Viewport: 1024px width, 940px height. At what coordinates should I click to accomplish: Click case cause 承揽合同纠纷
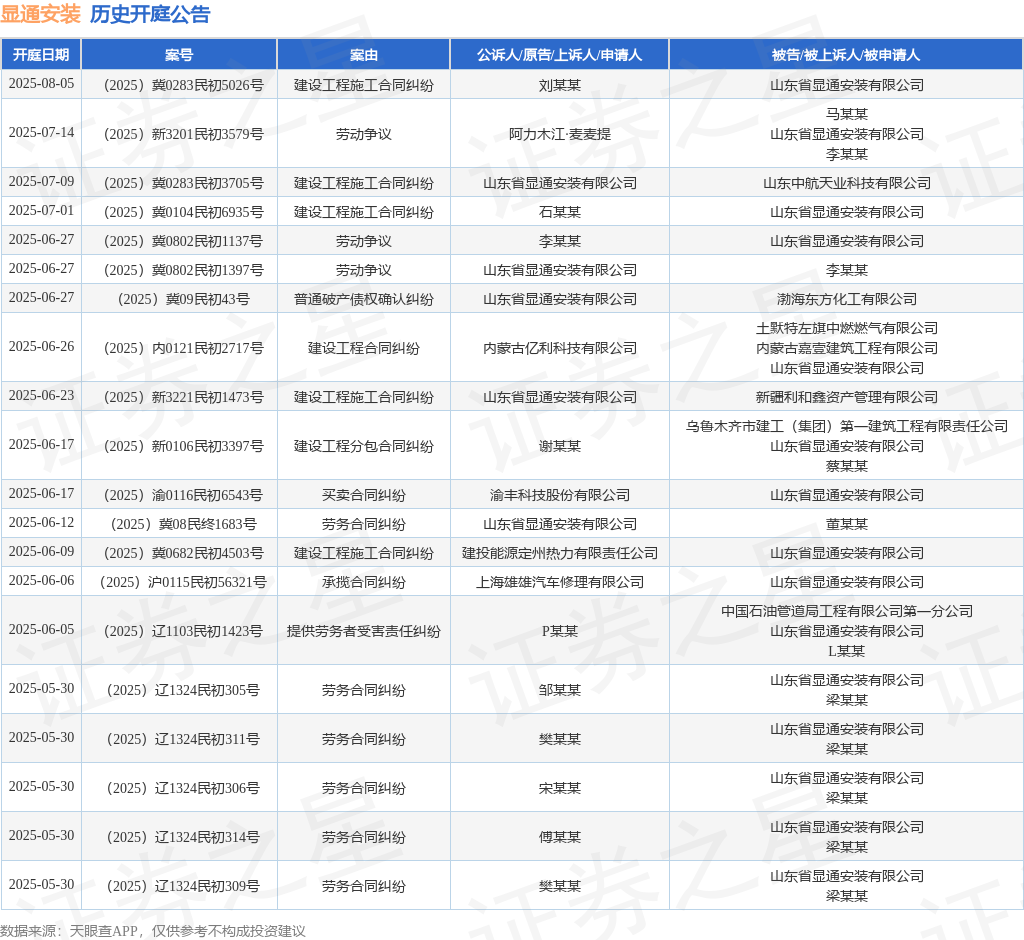pos(364,582)
